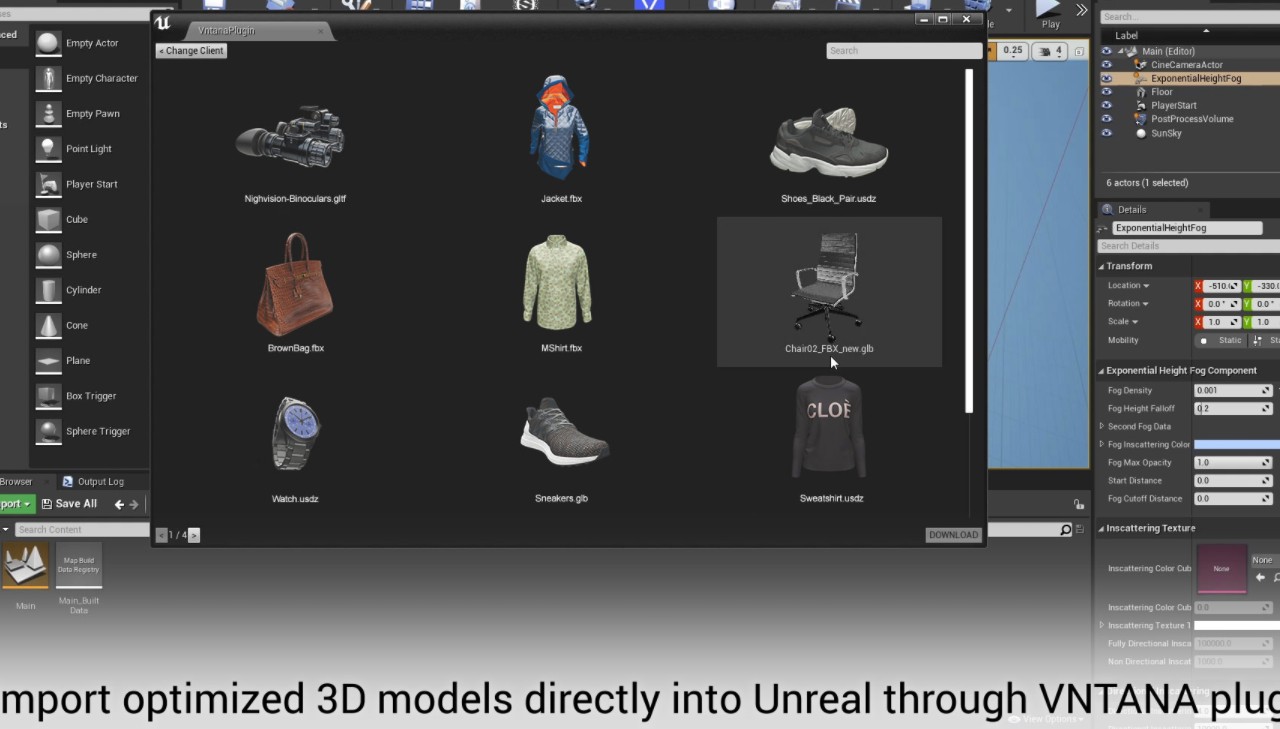
Task: Click the Empty Character icon
Action: (48, 79)
